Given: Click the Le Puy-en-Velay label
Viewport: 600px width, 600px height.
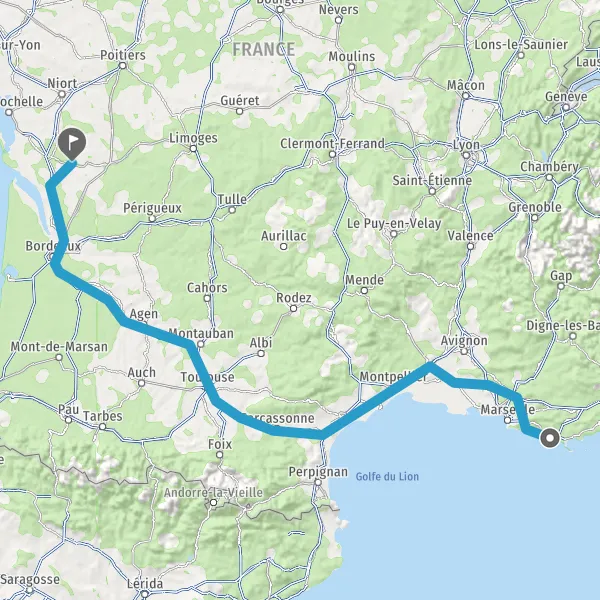Looking at the screenshot, I should coord(394,223).
